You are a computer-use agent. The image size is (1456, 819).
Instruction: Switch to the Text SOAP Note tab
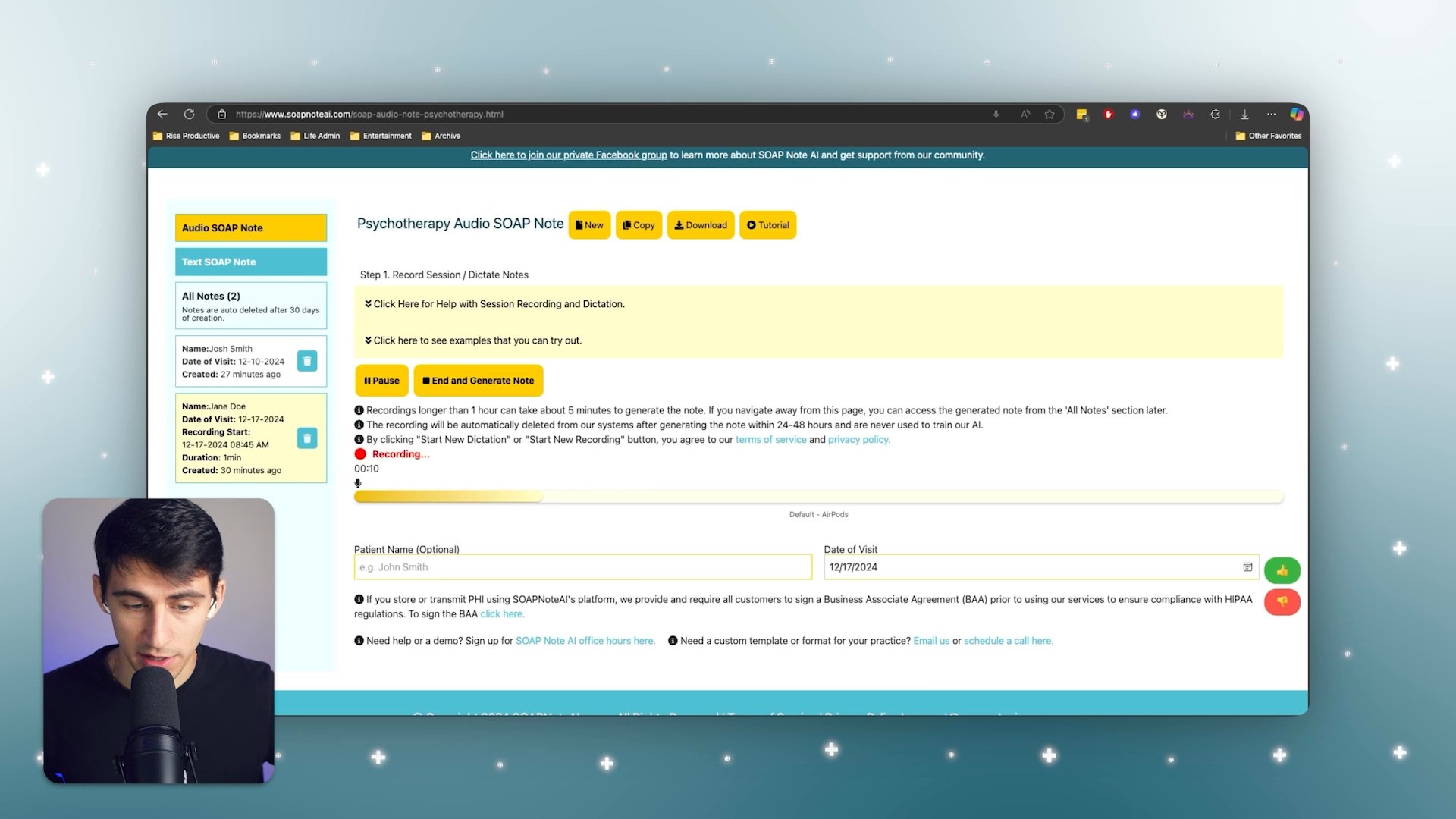pyautogui.click(x=251, y=262)
